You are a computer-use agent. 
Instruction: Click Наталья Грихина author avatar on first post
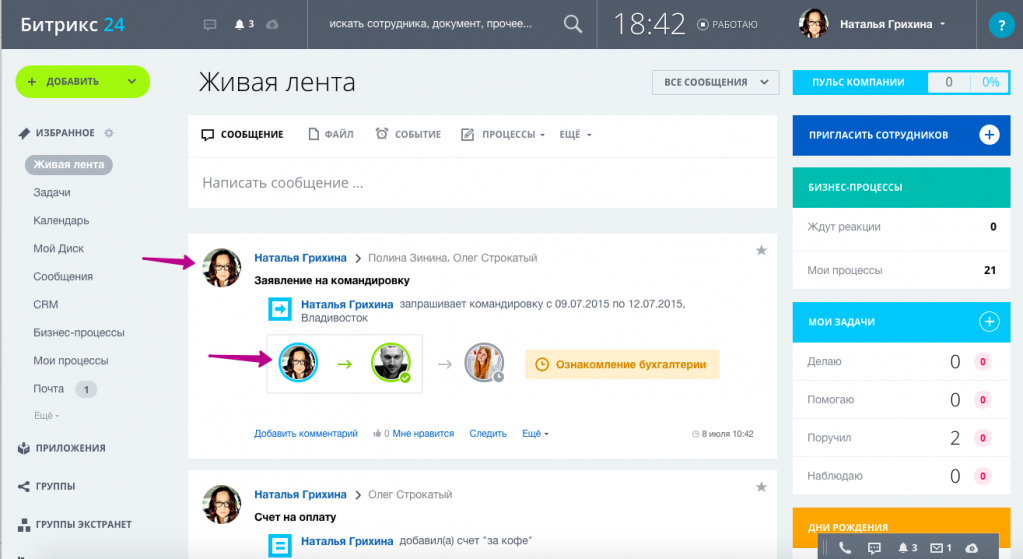pos(222,267)
